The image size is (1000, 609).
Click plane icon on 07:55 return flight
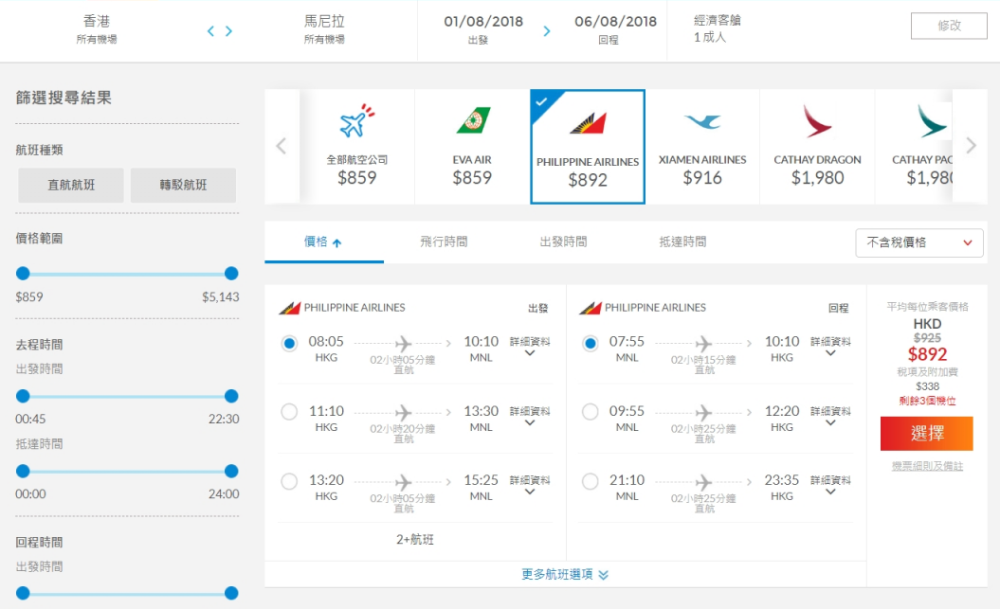point(704,343)
